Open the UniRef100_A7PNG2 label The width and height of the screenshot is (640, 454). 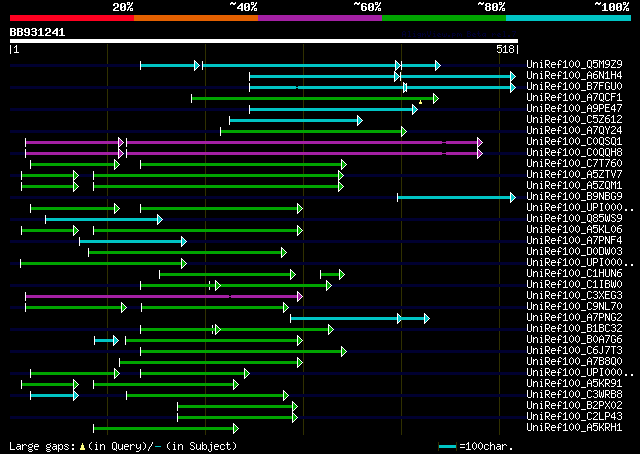pos(574,318)
